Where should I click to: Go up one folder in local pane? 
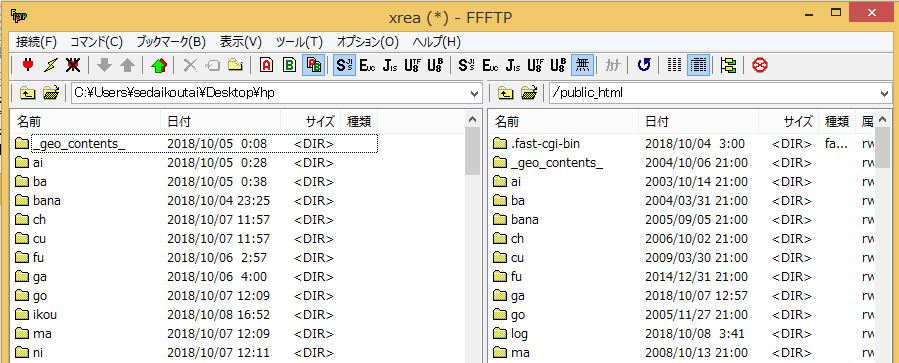(x=27, y=93)
